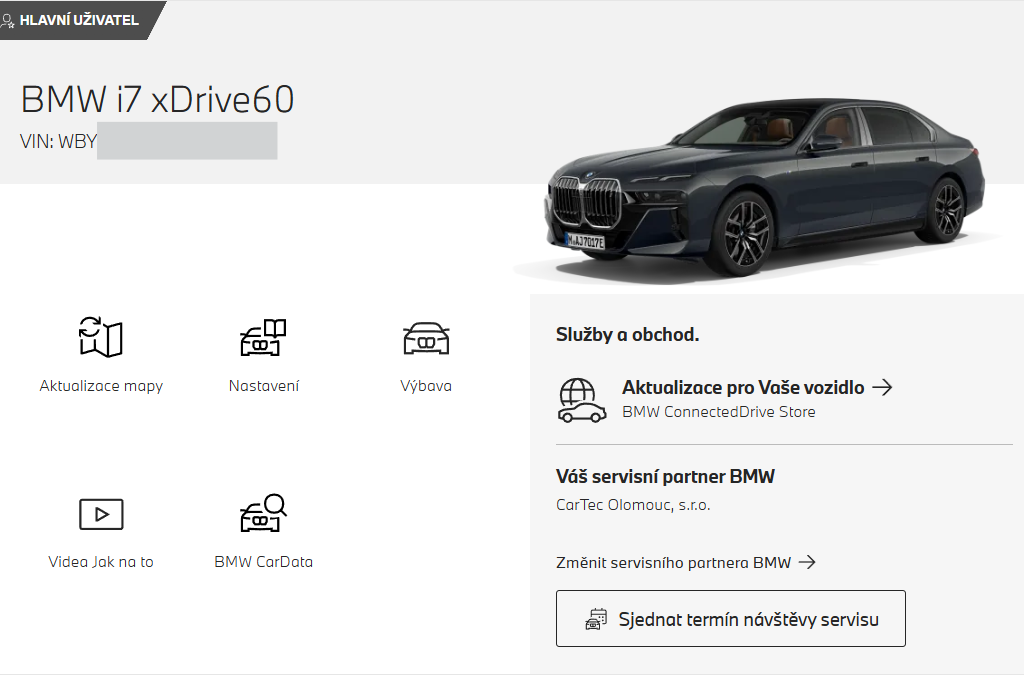Click the Výbava label

(426, 386)
